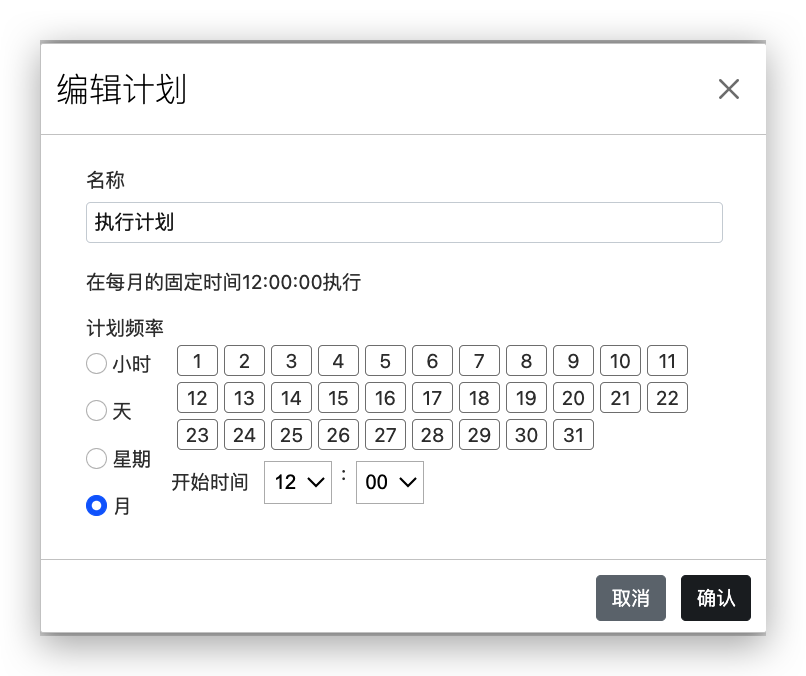Close the 编辑计划 dialog with the X
The image size is (806, 676).
pyautogui.click(x=728, y=89)
